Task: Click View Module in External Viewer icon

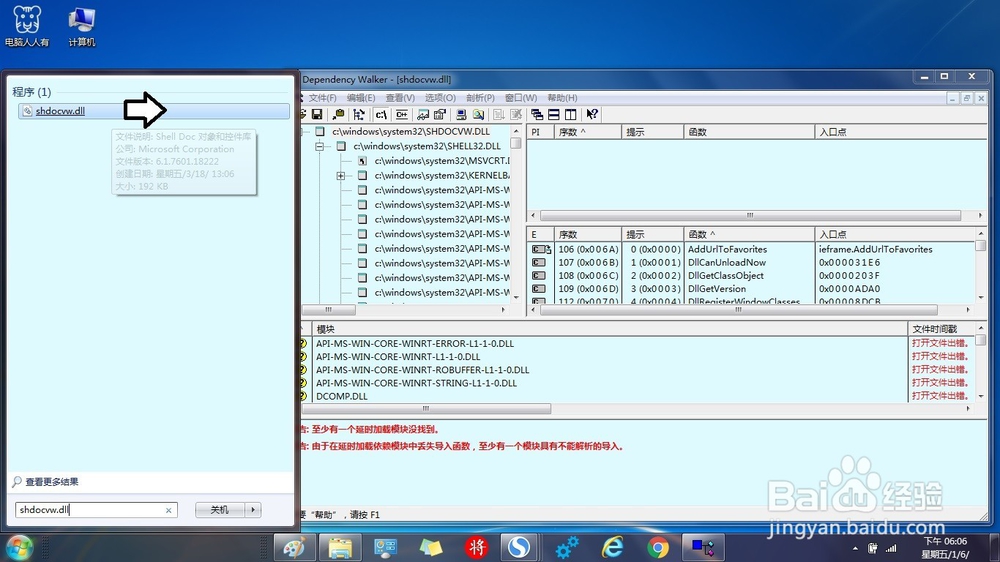Action: pyautogui.click(x=423, y=114)
